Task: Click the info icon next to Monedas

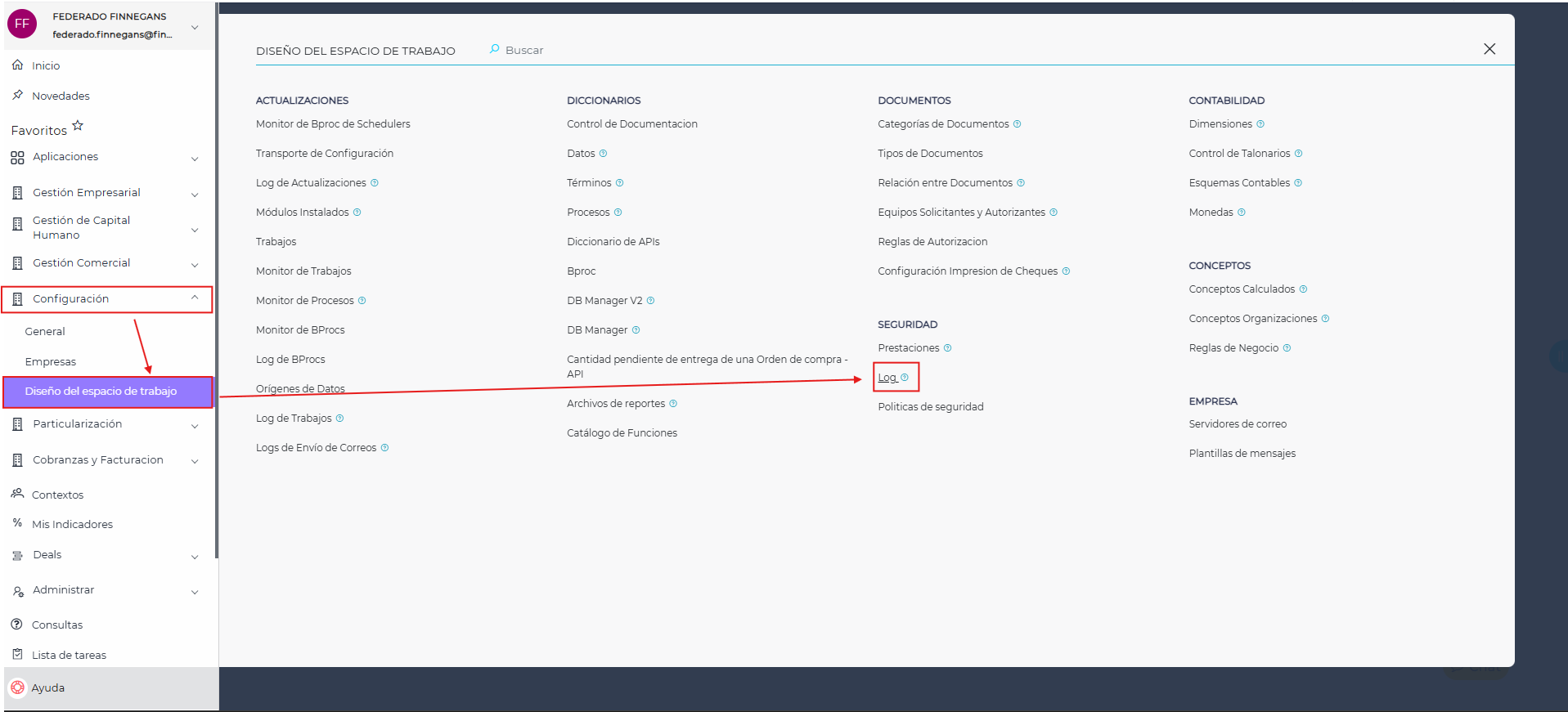Action: coord(1242,213)
